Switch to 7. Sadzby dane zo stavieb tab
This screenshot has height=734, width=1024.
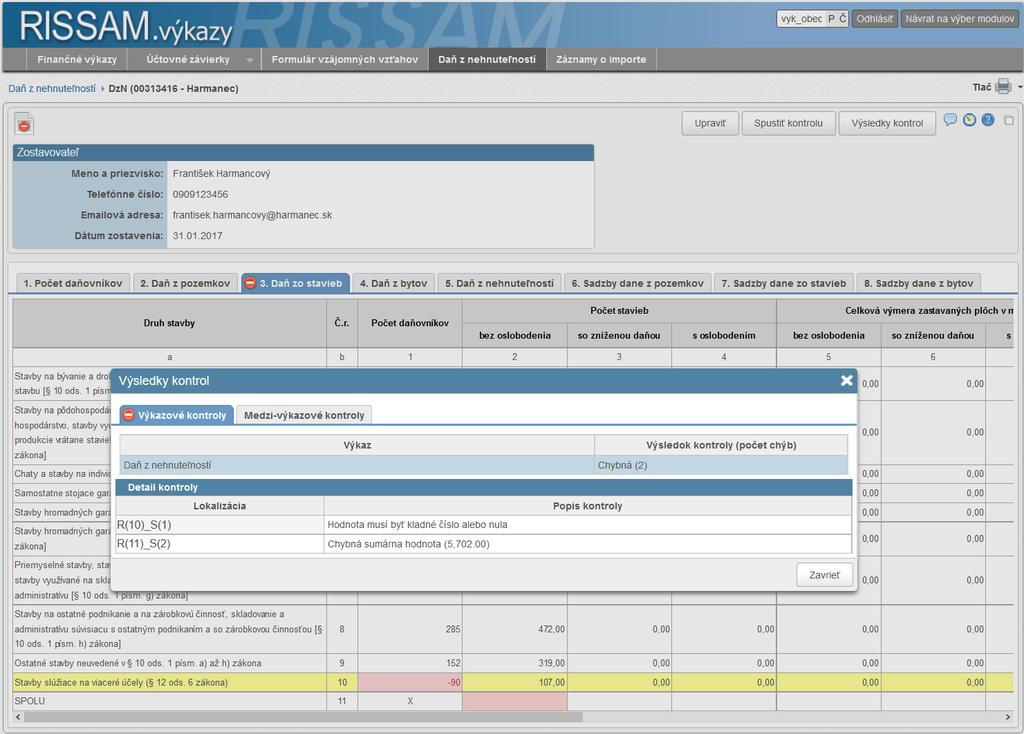click(784, 283)
